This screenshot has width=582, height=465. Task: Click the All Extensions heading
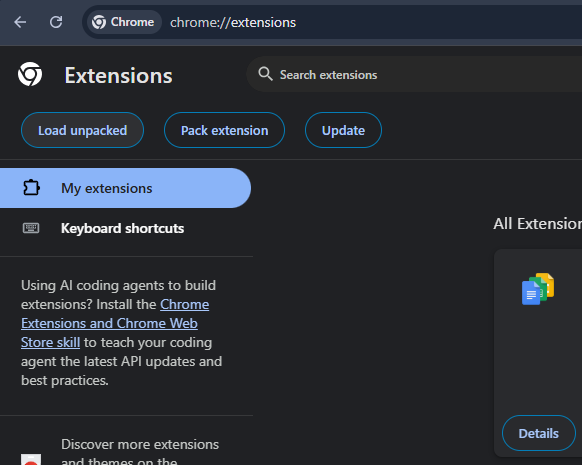537,224
